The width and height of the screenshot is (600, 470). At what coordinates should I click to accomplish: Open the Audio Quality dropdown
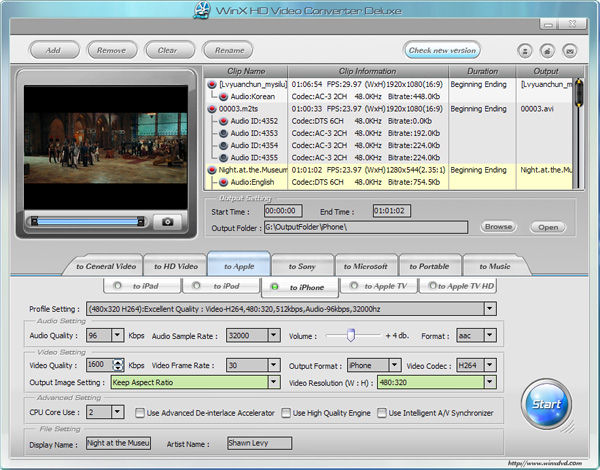tap(117, 335)
